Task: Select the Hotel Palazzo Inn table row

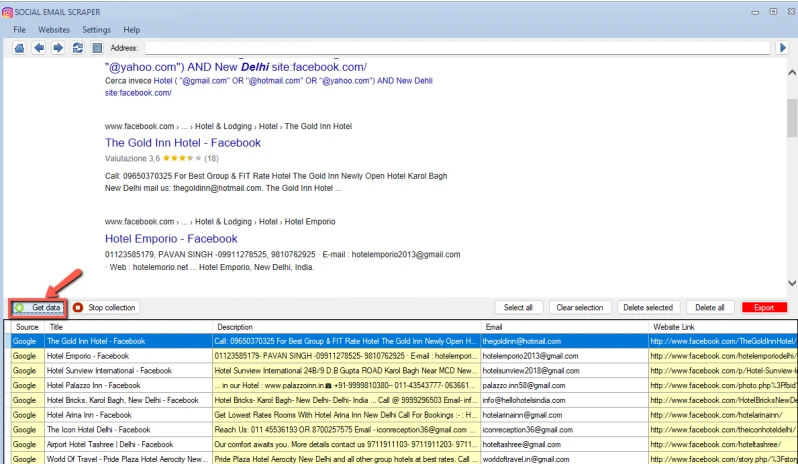Action: pos(93,385)
